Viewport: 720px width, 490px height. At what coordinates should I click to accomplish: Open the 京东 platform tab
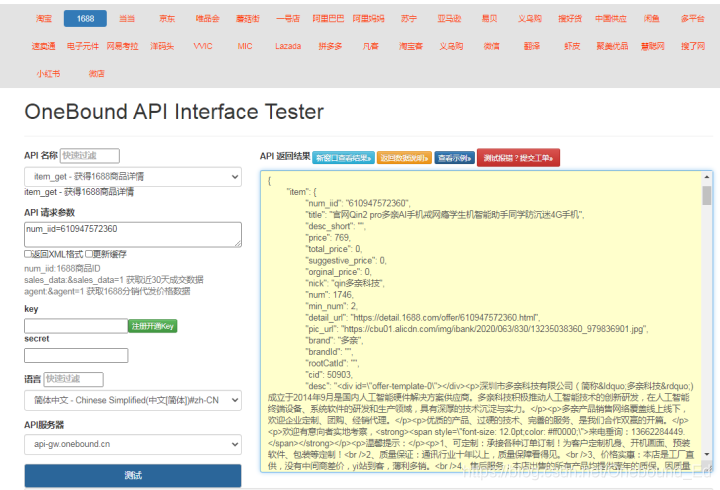(x=167, y=18)
